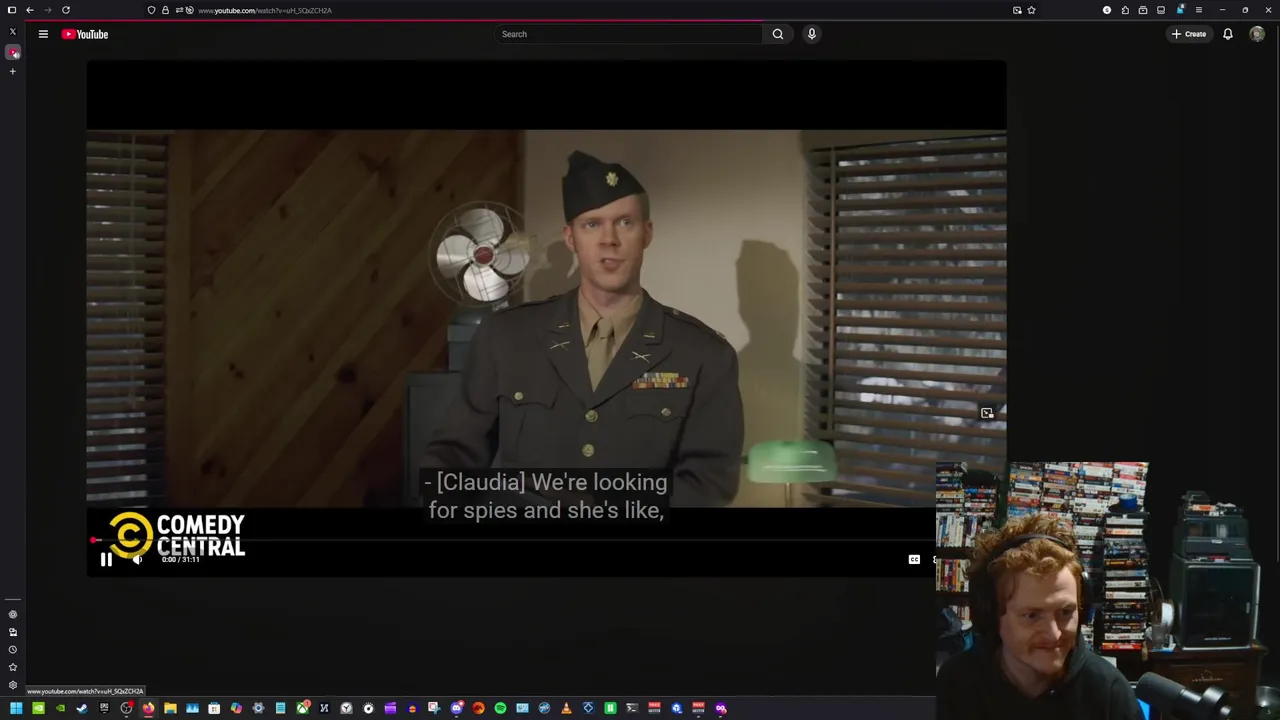Screen dimensions: 1280x720
Task: Click the magnifier search submit button
Action: pos(778,34)
